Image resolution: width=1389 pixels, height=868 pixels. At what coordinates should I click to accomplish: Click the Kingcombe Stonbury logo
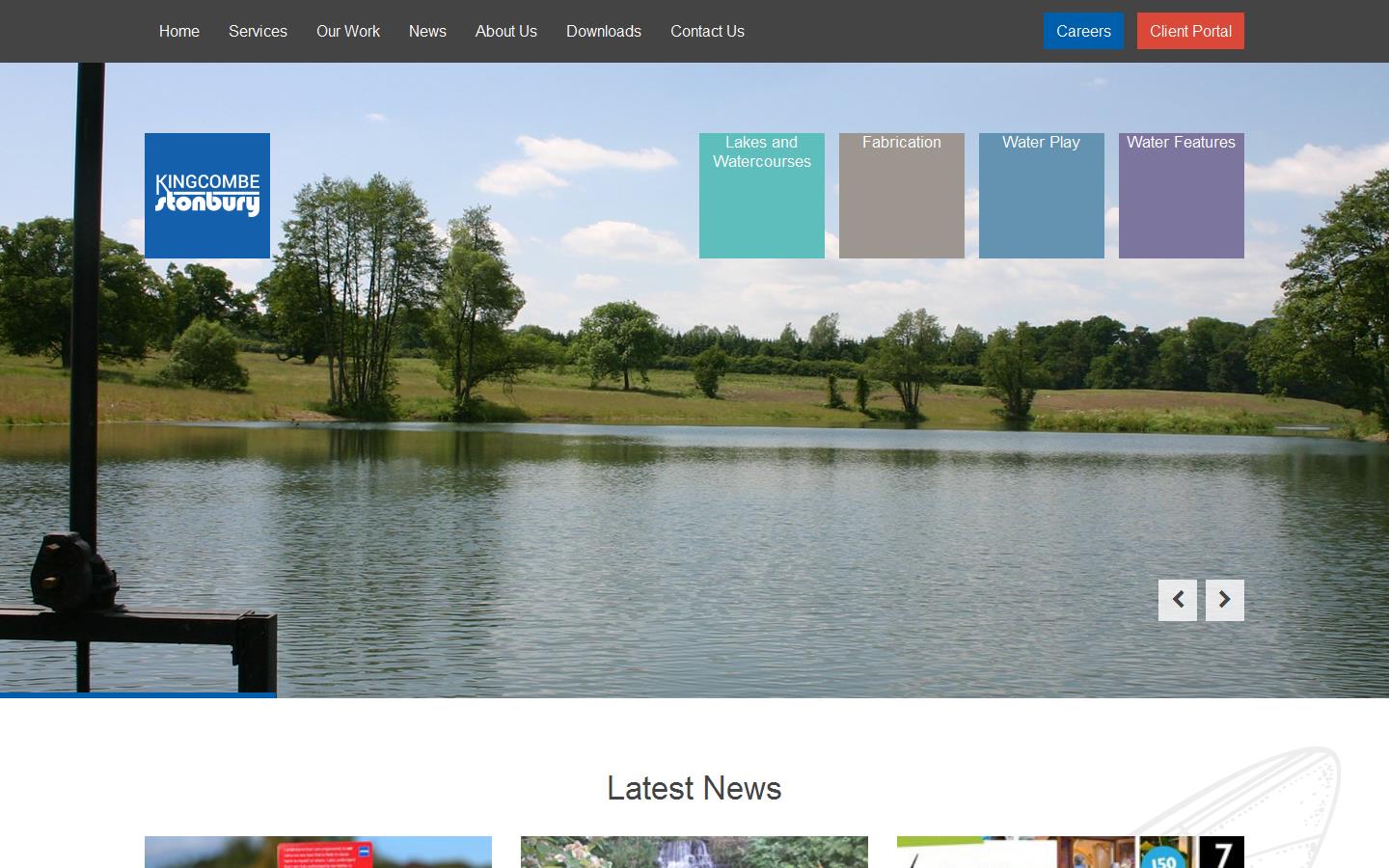(x=207, y=195)
